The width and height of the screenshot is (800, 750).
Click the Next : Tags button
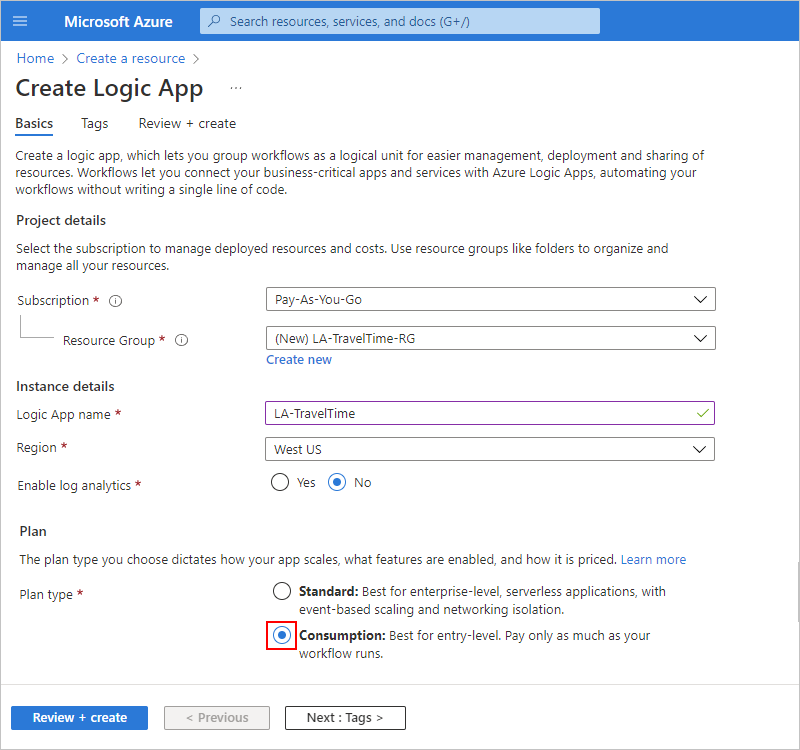pyautogui.click(x=345, y=718)
